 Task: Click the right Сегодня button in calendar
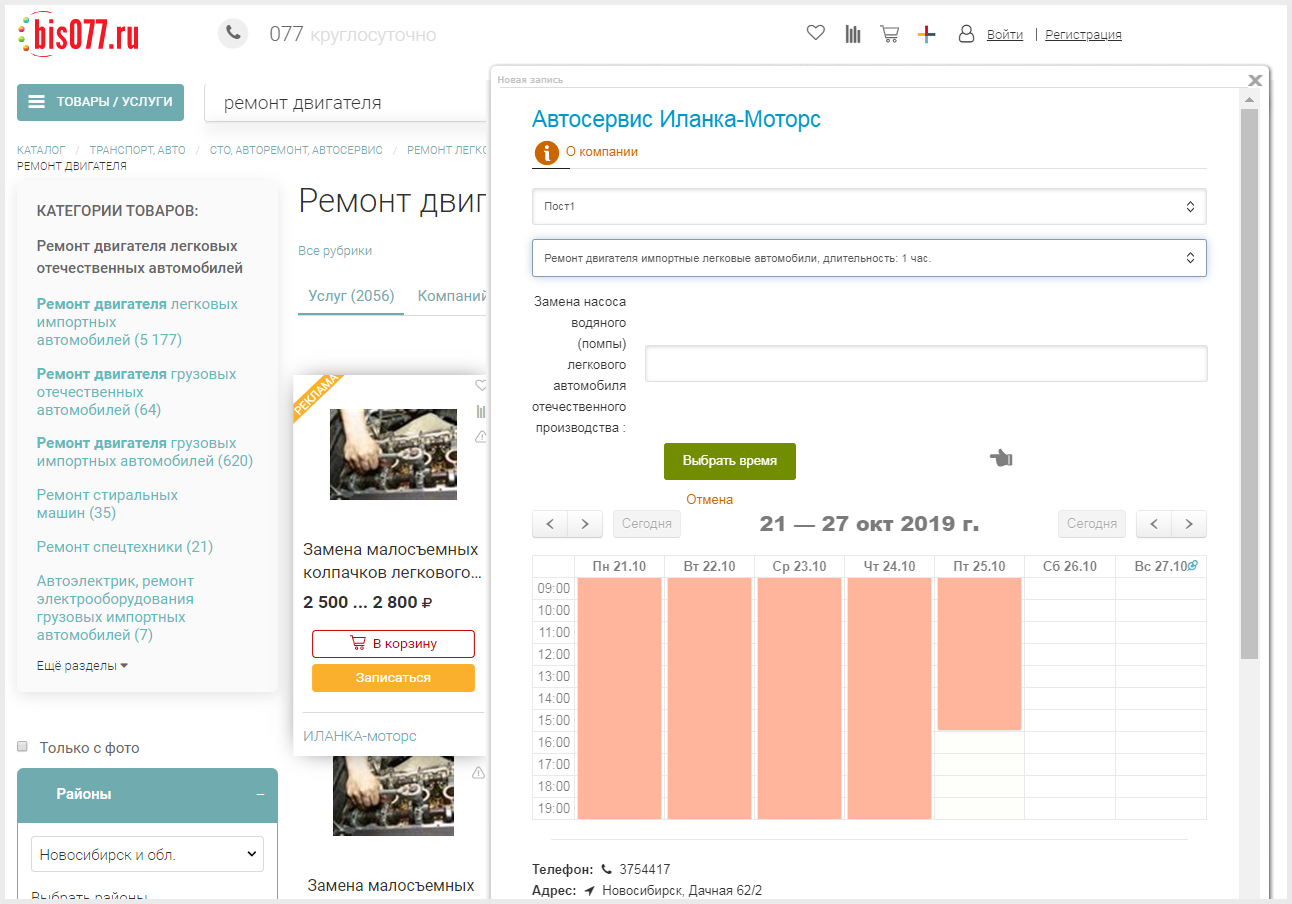pyautogui.click(x=1092, y=523)
